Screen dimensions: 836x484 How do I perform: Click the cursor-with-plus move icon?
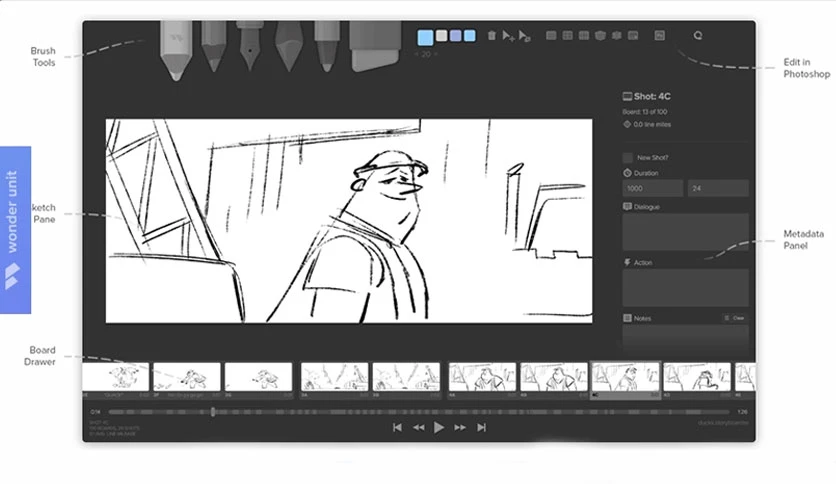click(x=508, y=36)
